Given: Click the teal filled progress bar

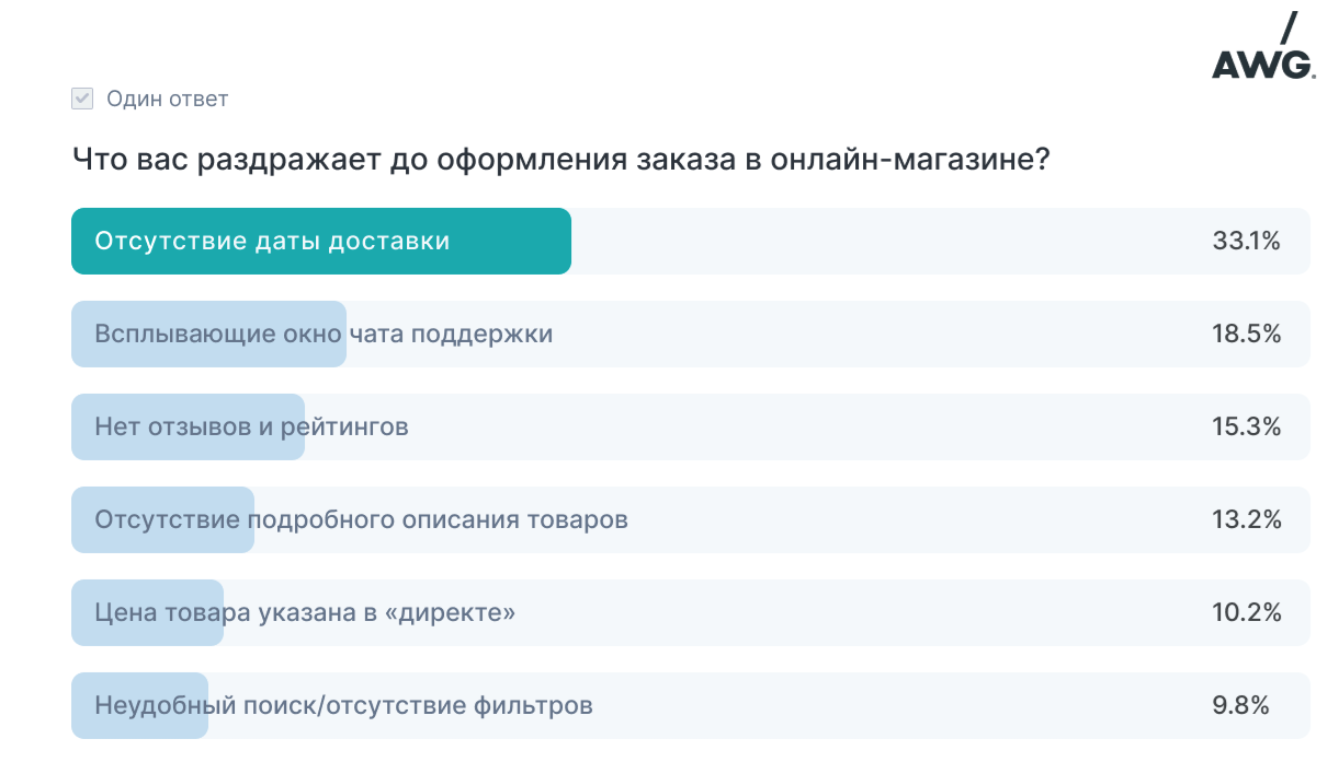Looking at the screenshot, I should [321, 241].
